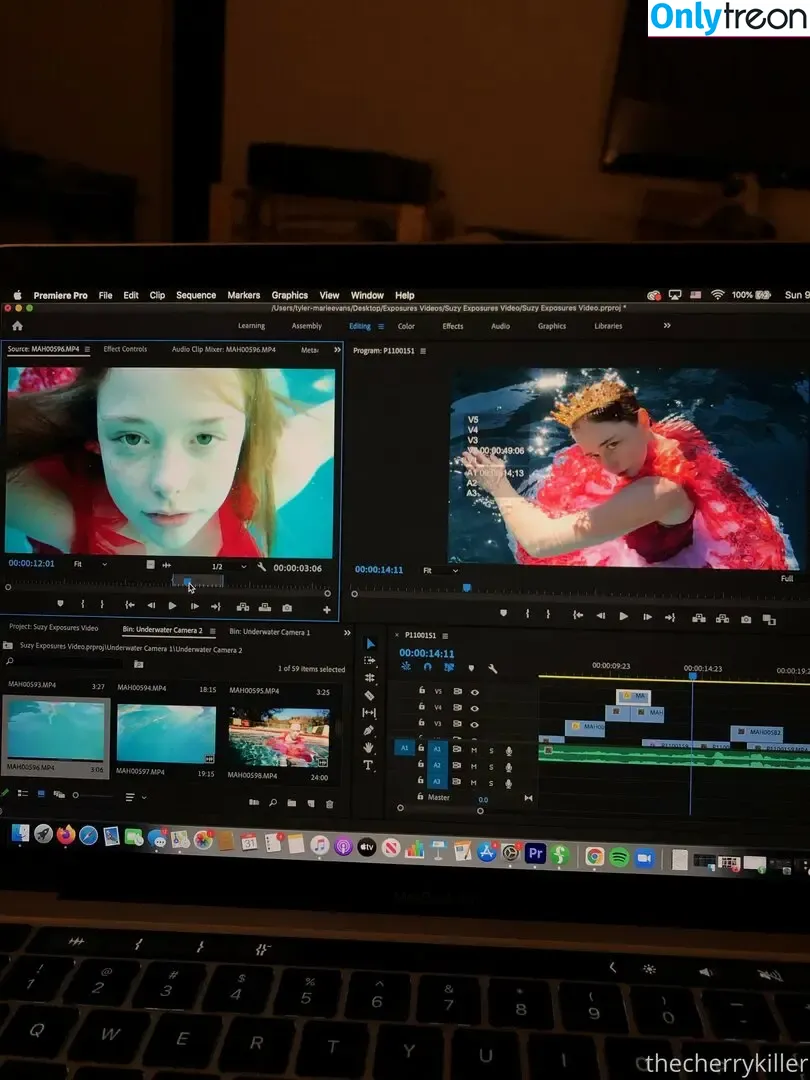Play the clip in the Program monitor

click(624, 617)
